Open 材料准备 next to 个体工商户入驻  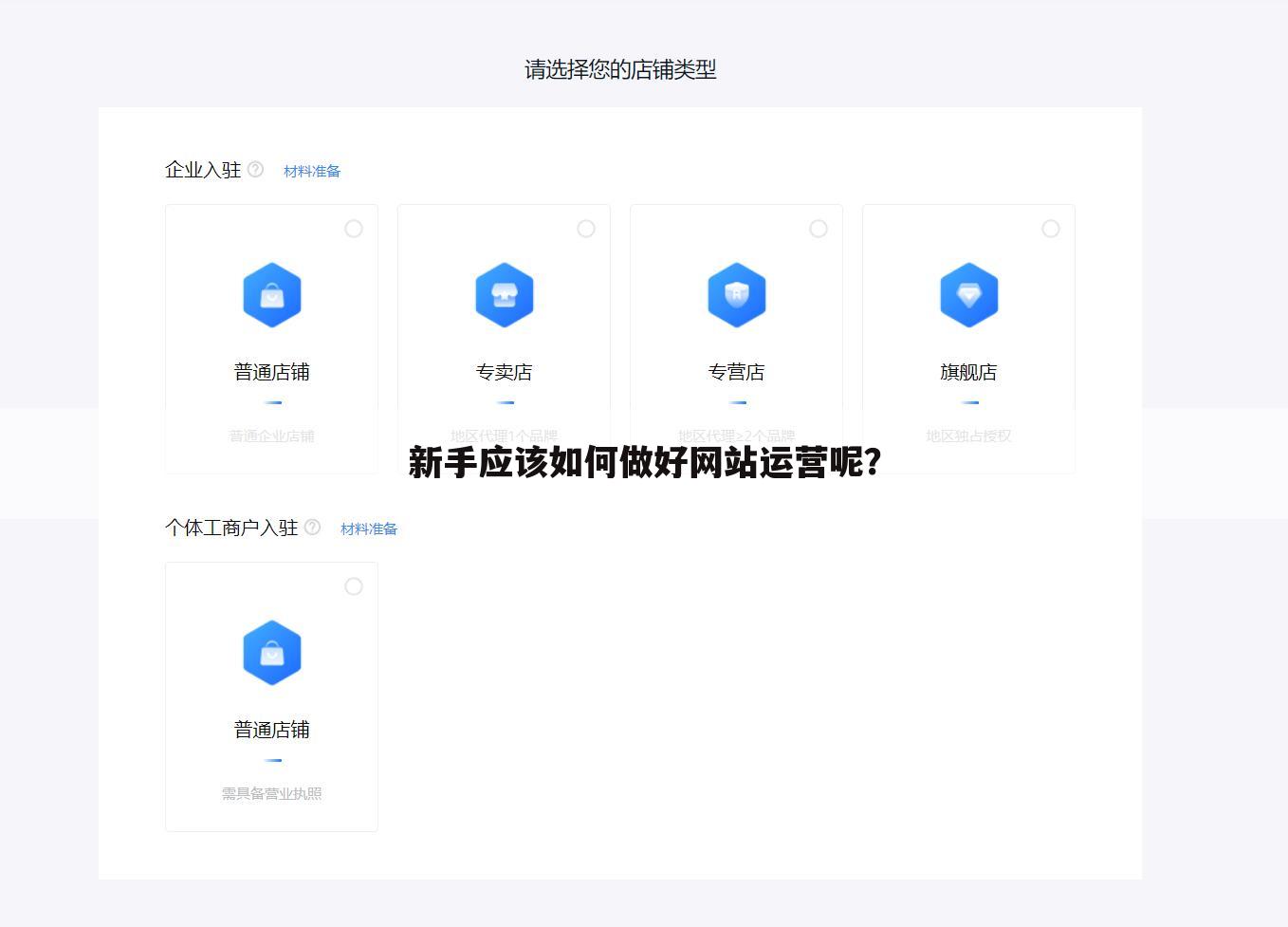click(369, 528)
